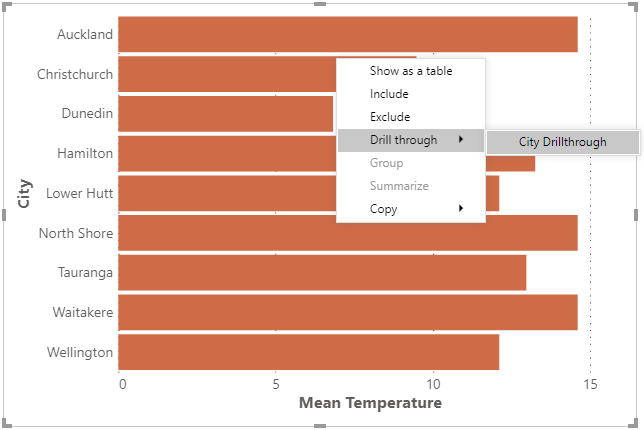Select the North Shore bar
644x430 pixels.
348,233
